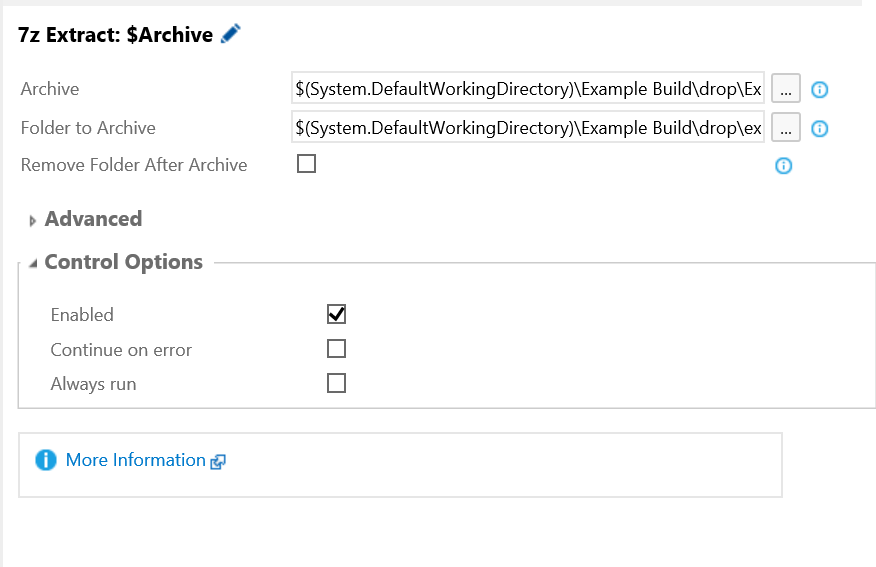
Task: Click inside the Archive path input field
Action: point(528,88)
